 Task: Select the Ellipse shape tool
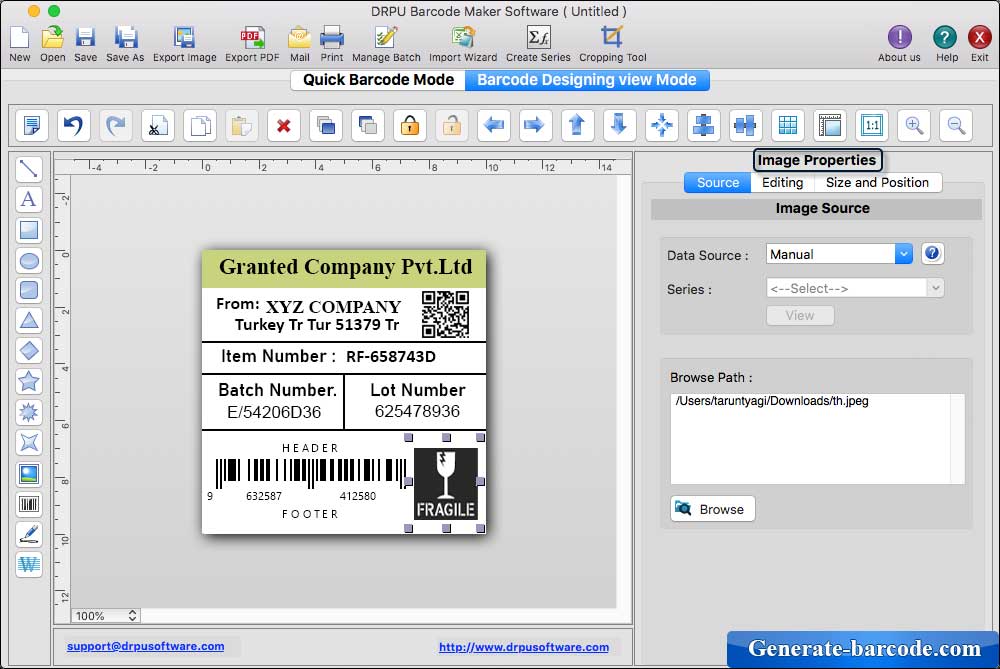pos(29,260)
